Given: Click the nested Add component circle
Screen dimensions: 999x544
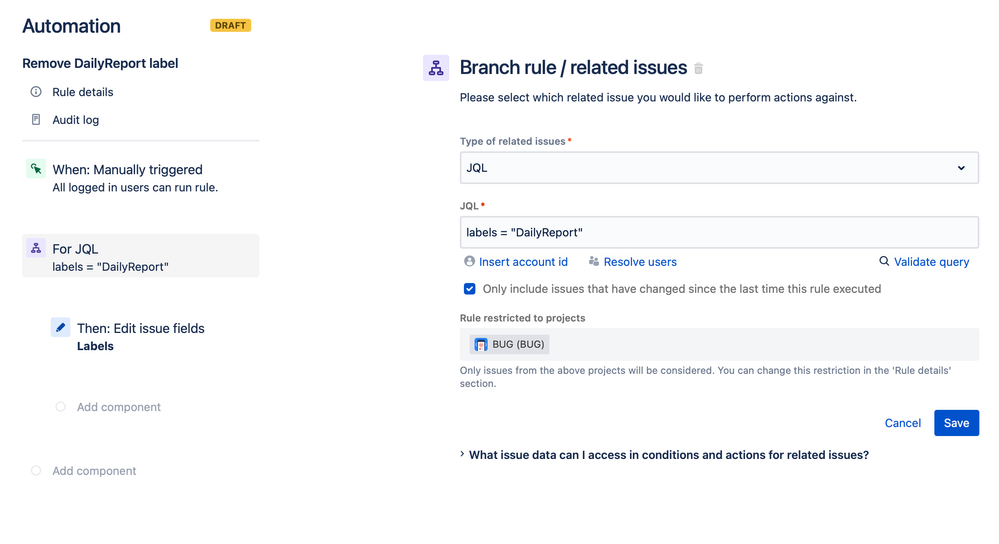Looking at the screenshot, I should click(61, 407).
